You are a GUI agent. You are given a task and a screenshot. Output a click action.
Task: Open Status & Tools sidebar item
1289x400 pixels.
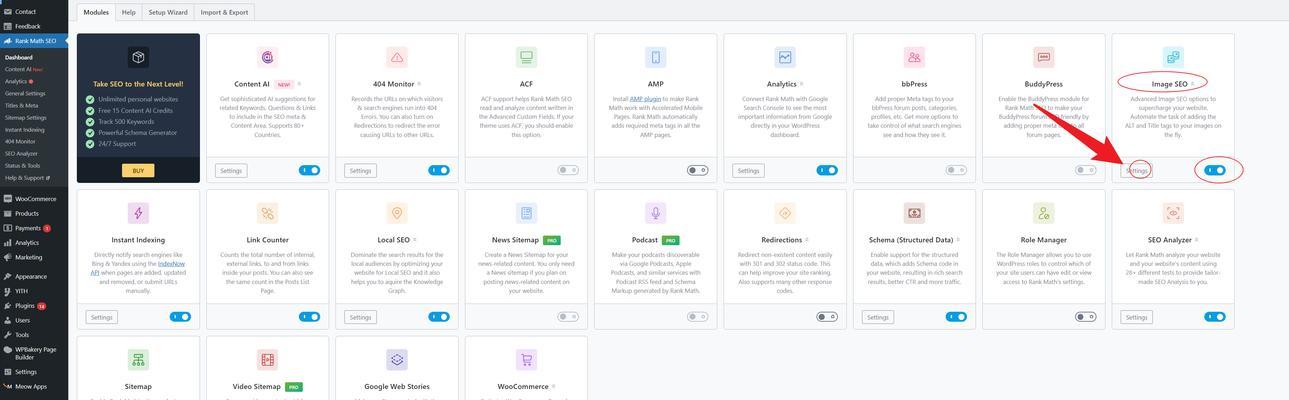[22, 165]
